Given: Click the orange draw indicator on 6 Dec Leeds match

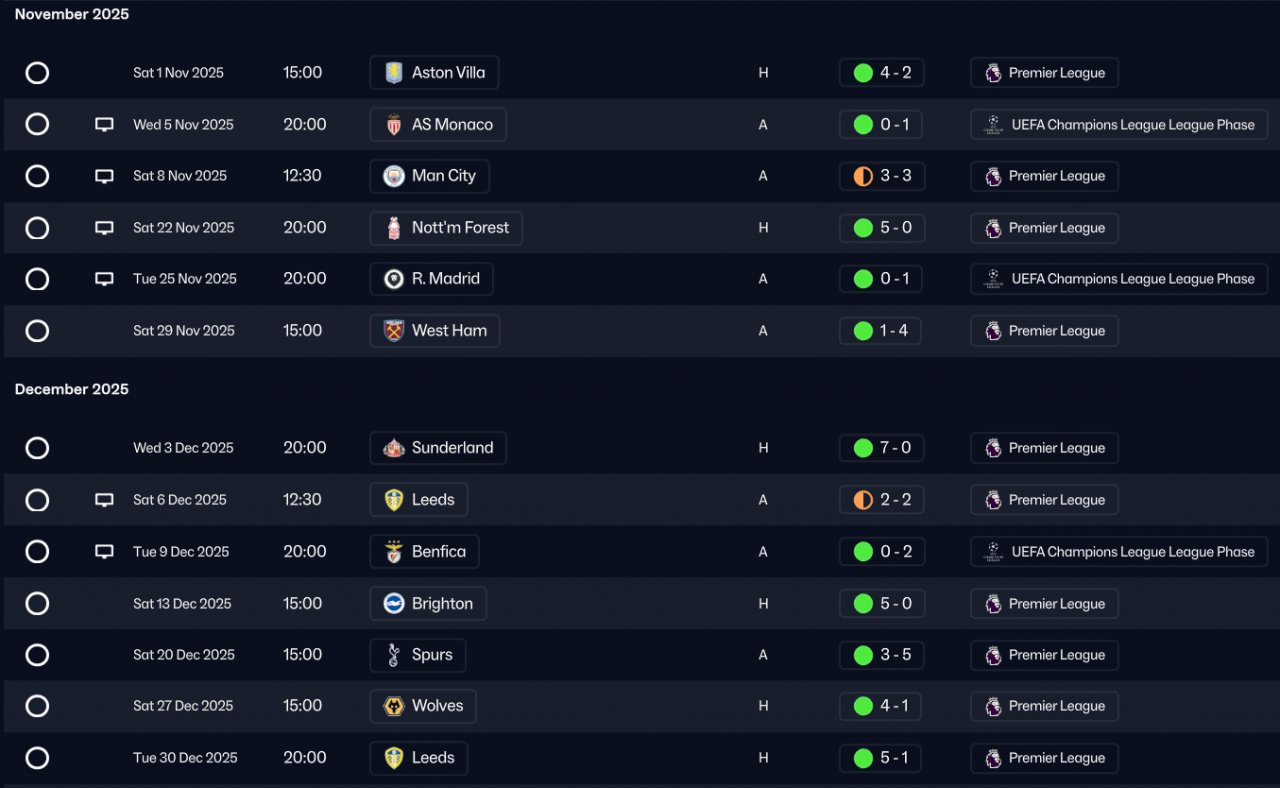Looking at the screenshot, I should tap(863, 500).
